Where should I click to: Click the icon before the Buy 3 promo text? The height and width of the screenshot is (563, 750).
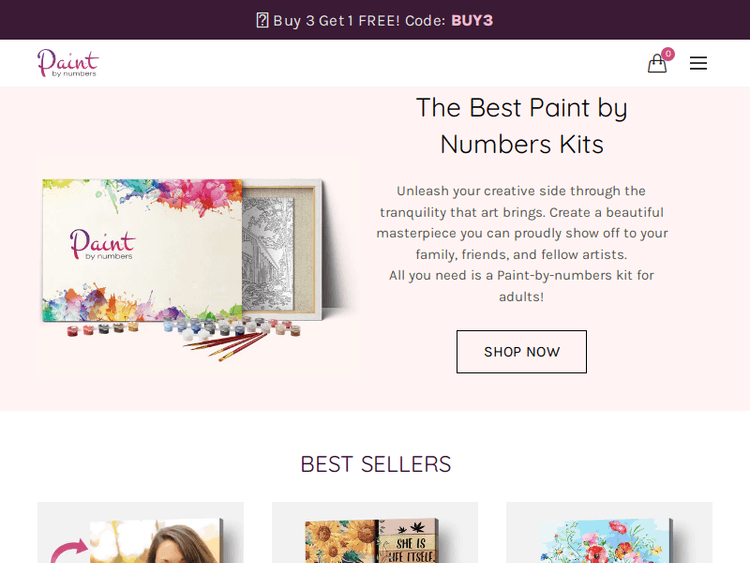pyautogui.click(x=262, y=20)
